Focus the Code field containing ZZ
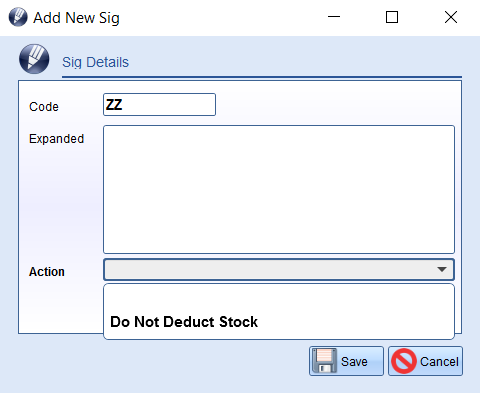This screenshot has height=393, width=480. [x=159, y=105]
